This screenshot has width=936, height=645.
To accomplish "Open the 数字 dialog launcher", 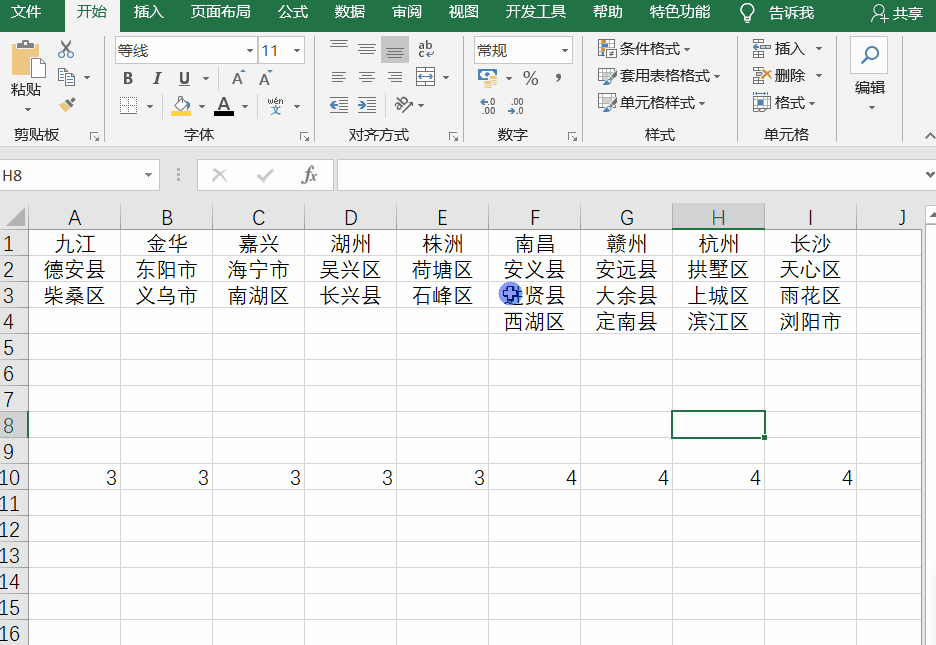I will click(572, 137).
